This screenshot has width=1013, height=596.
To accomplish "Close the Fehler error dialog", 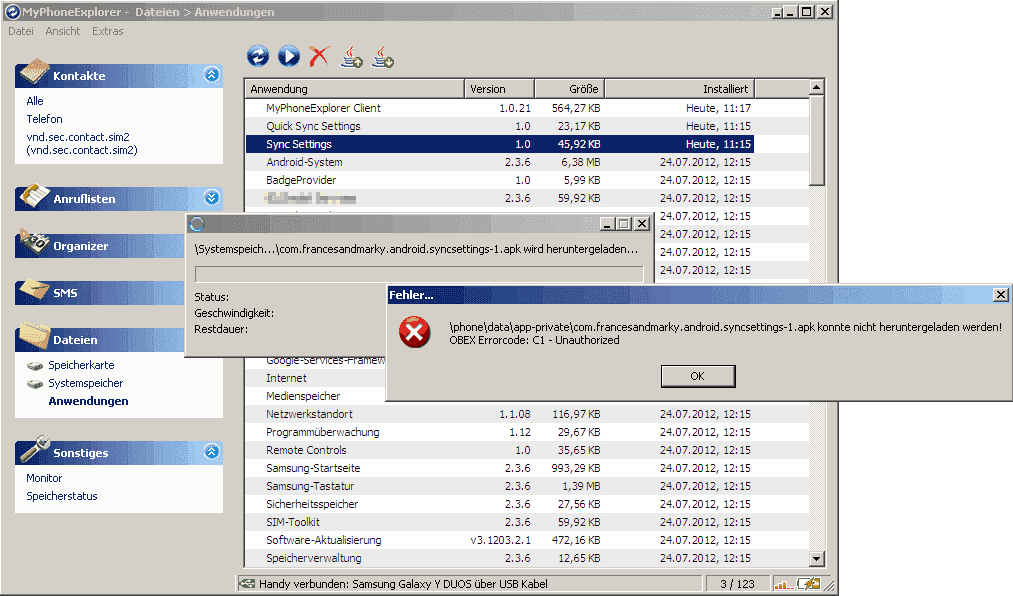I will click(x=1001, y=294).
